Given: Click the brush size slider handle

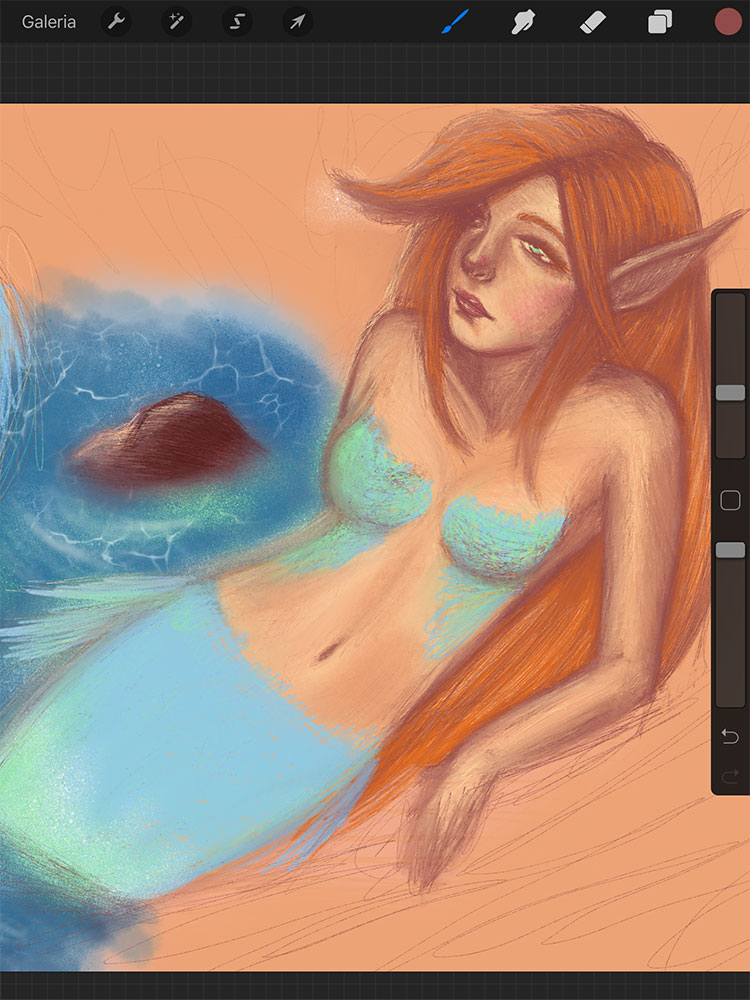Looking at the screenshot, I should coord(730,392).
